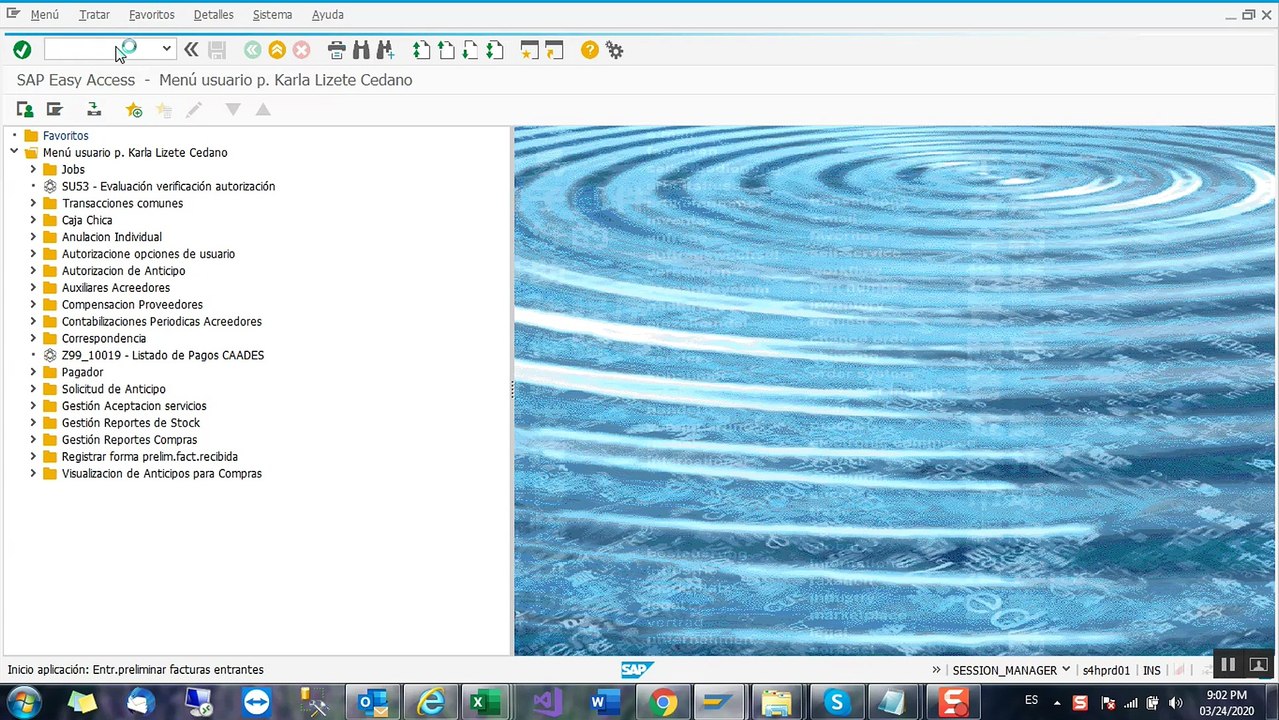Click the User Menu icon
Viewport: 1279px width, 720px height.
tap(25, 109)
